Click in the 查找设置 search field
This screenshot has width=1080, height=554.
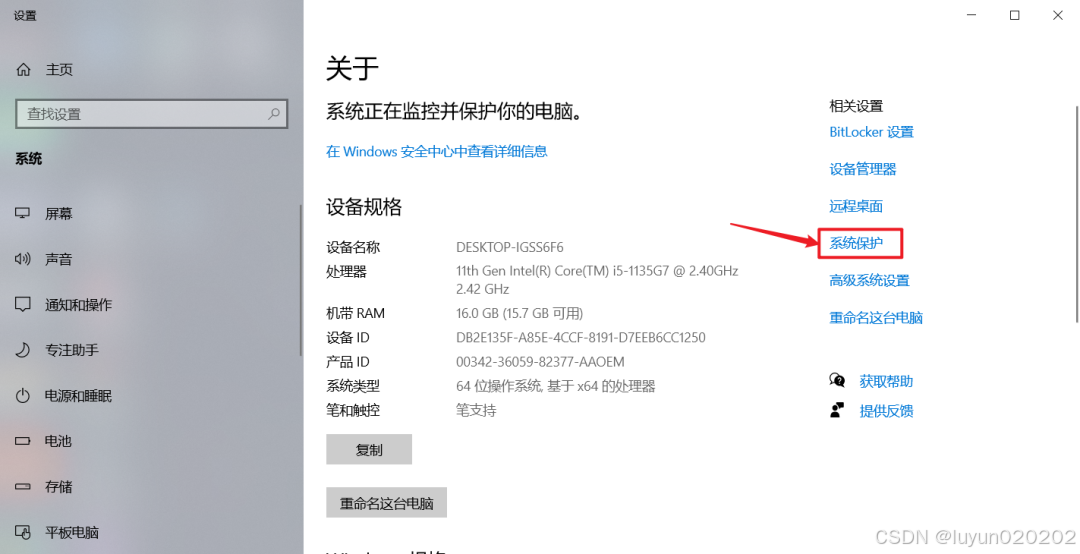[x=152, y=114]
